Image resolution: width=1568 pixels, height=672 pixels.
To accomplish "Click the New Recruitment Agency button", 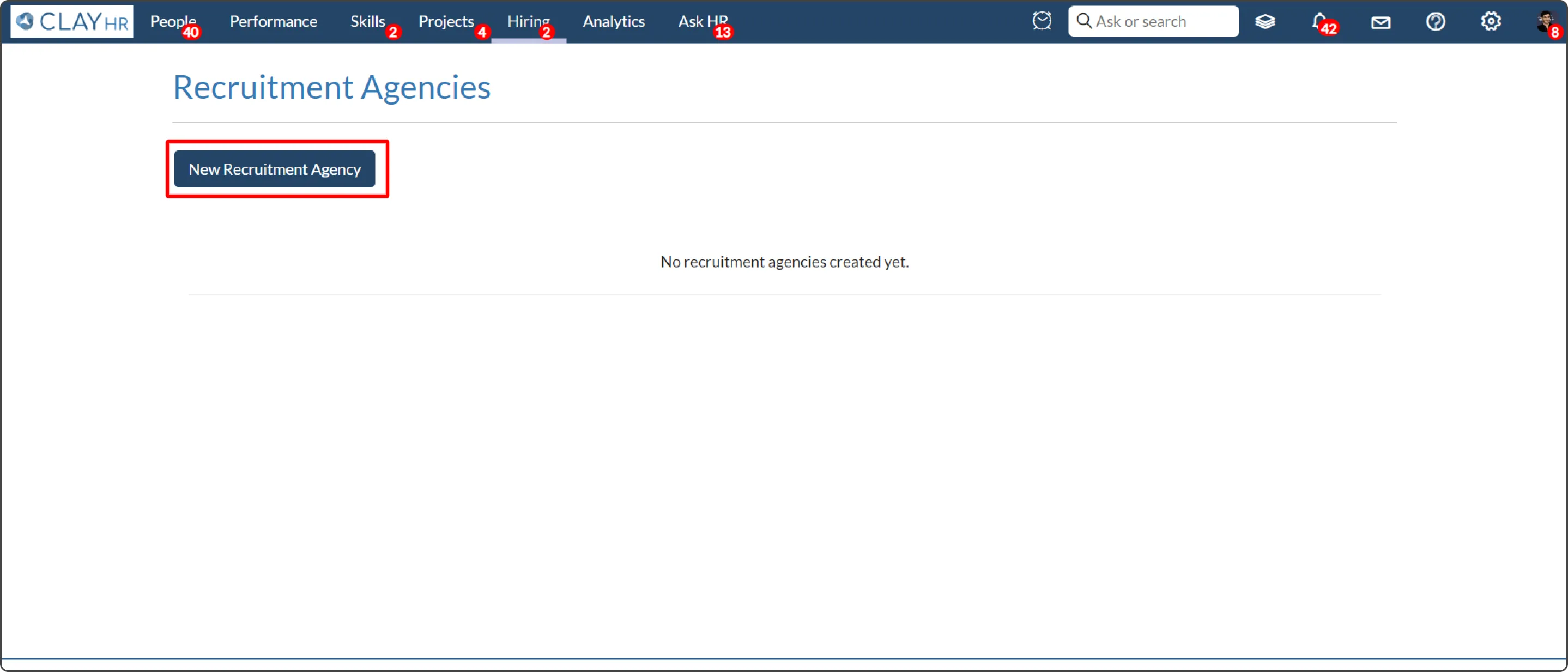I will [275, 168].
